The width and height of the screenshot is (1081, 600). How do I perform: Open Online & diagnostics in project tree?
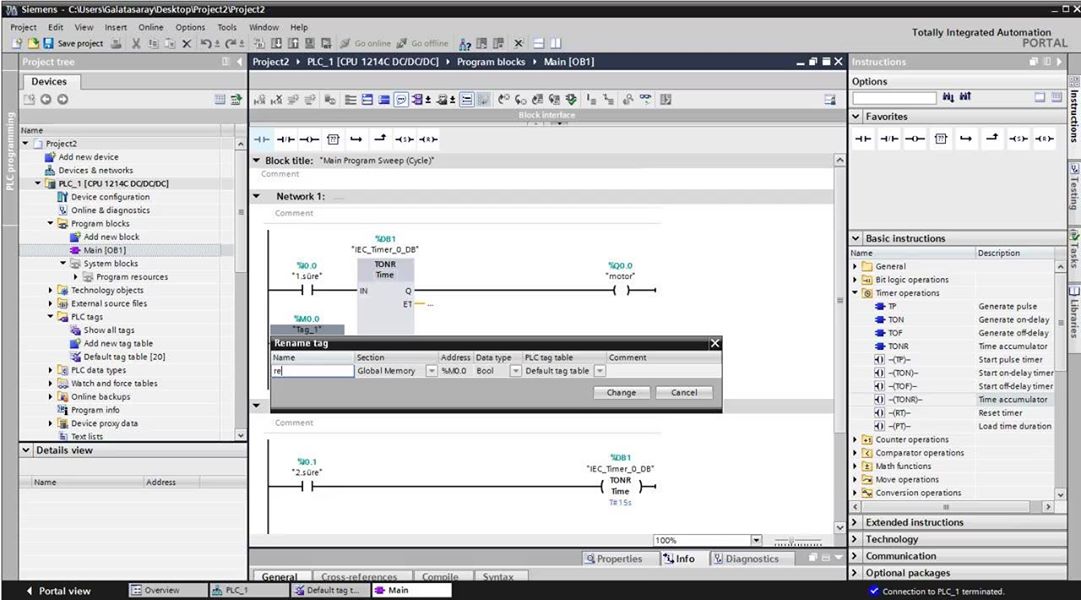pos(110,210)
